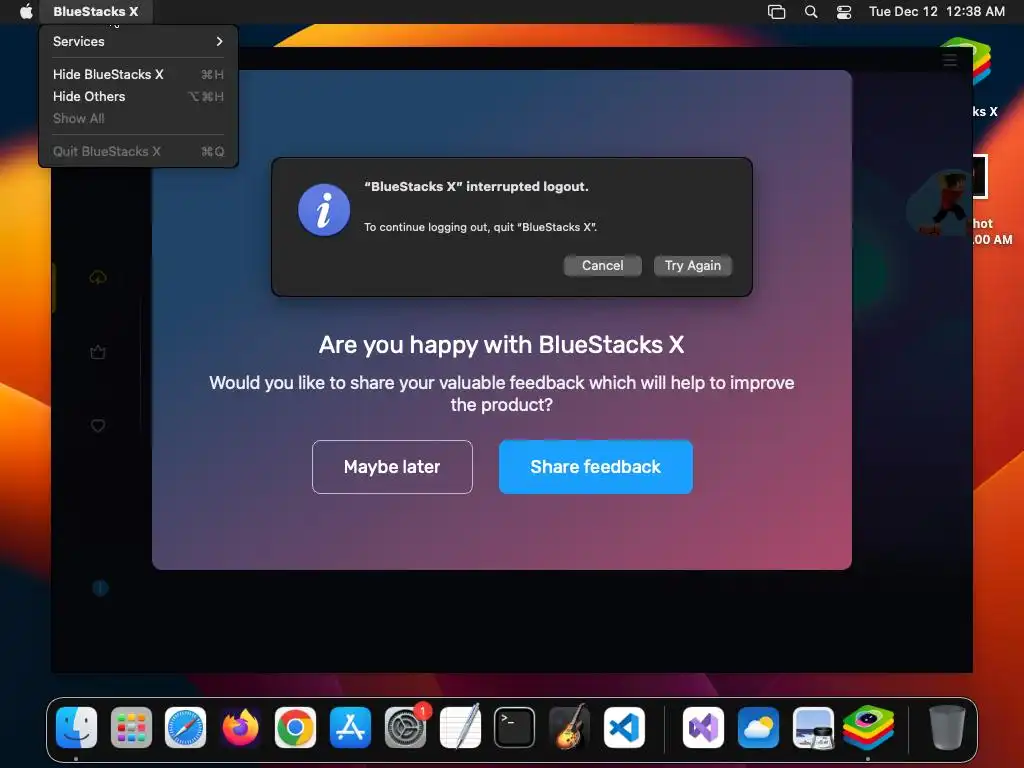Click Try Again in the logout dialog
The height and width of the screenshot is (768, 1024).
click(x=692, y=266)
